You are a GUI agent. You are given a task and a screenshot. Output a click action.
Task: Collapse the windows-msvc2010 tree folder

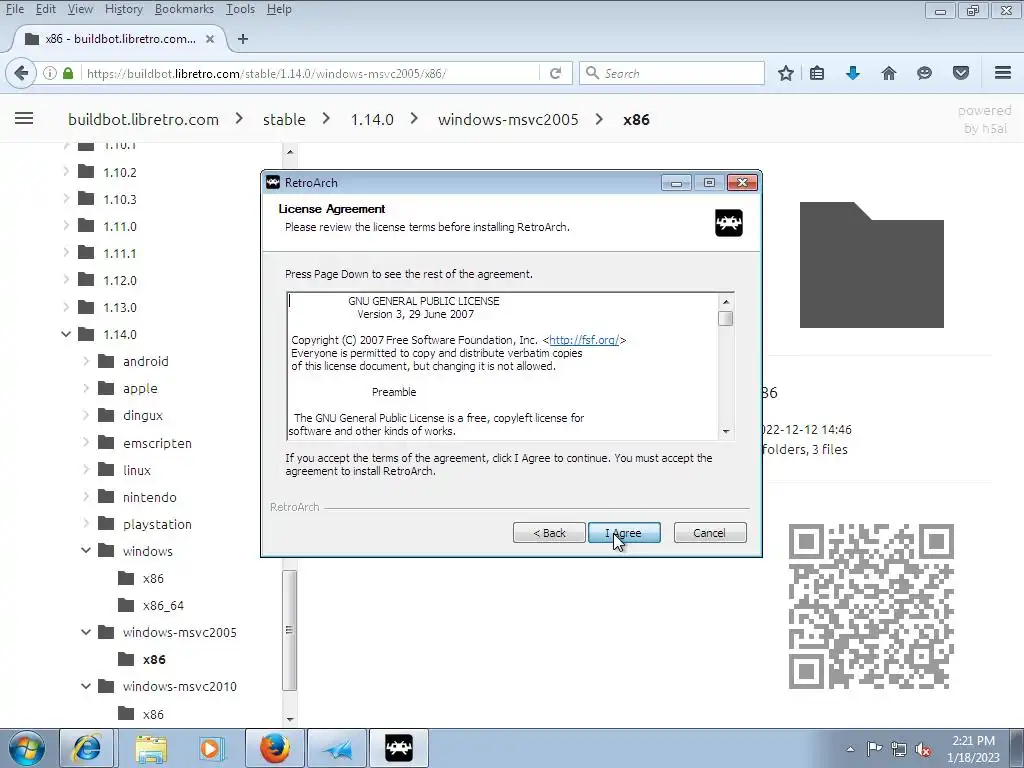pyautogui.click(x=86, y=686)
